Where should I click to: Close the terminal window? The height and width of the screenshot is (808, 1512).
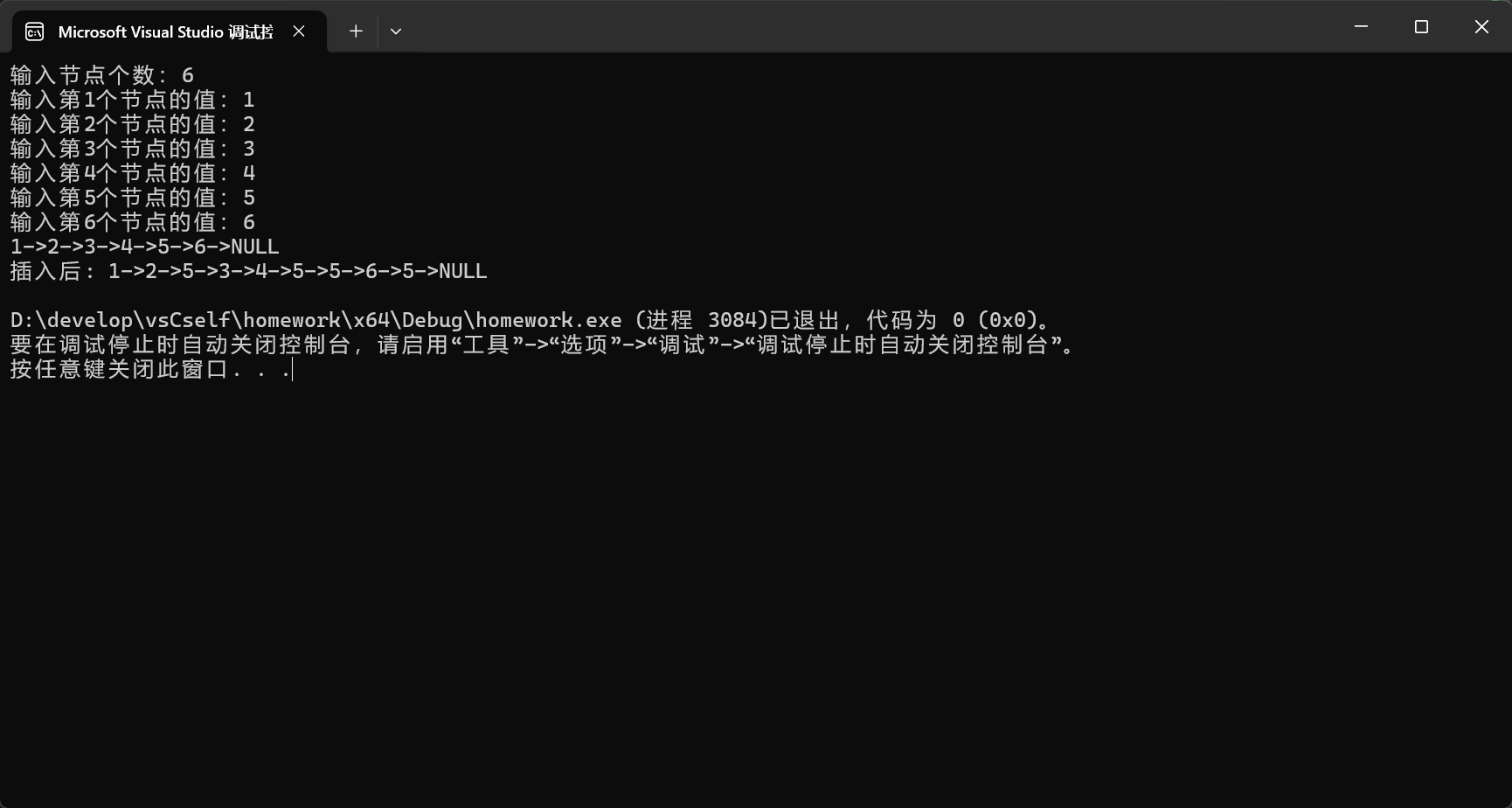[1481, 26]
